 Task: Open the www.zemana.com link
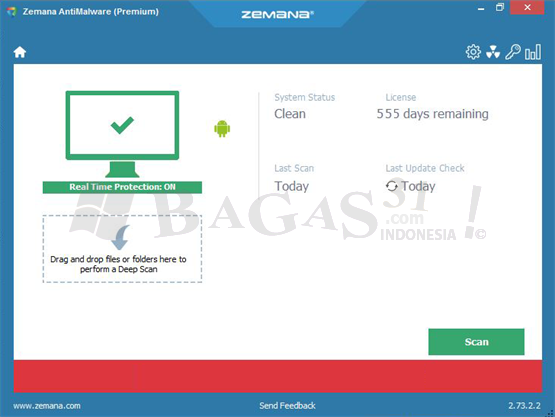(47, 406)
